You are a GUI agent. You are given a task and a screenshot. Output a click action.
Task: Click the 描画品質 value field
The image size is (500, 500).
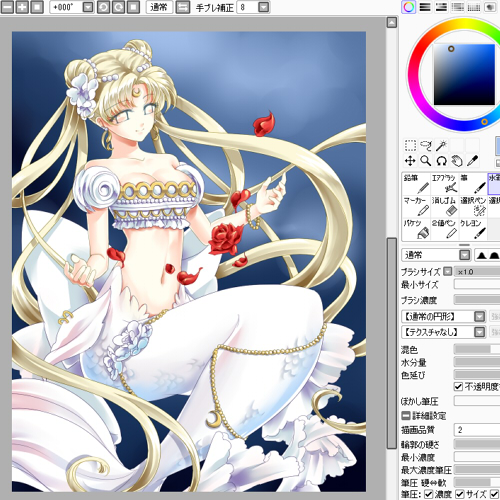[477, 430]
